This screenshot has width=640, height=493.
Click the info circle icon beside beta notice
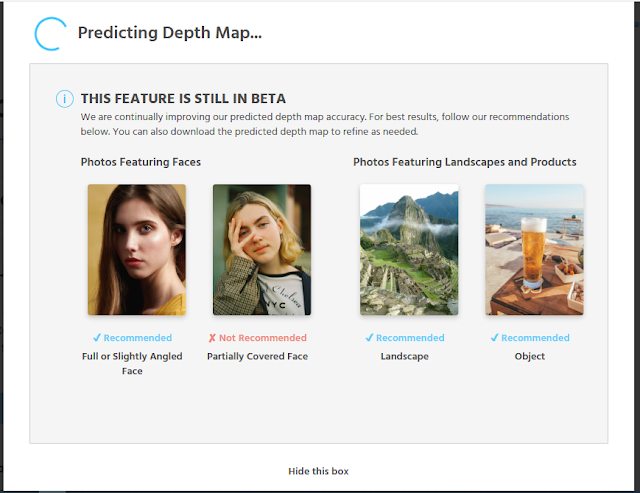[x=64, y=99]
